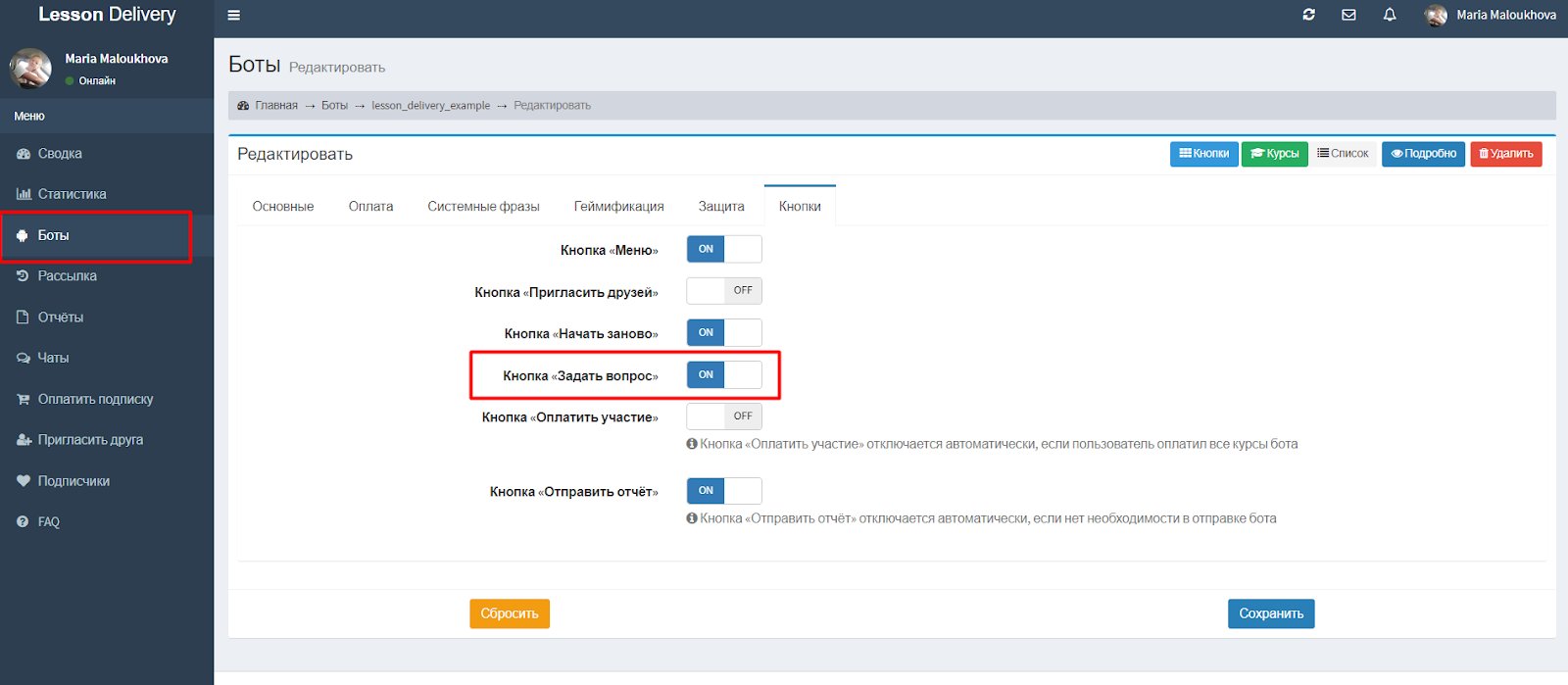This screenshot has height=685, width=1568.
Task: Enable the «Пригласить друзей» toggle
Action: pos(723,291)
